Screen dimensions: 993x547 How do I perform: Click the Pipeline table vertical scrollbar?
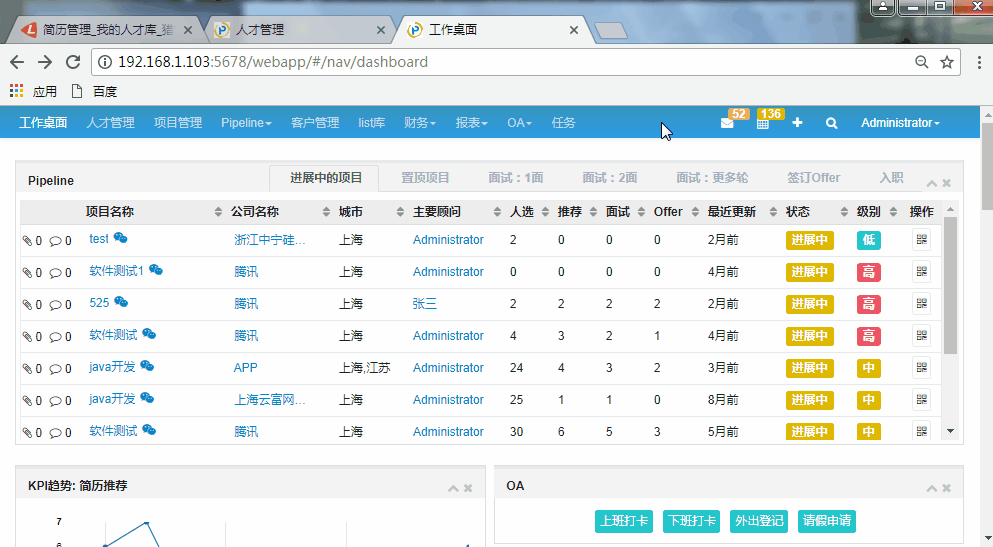[950, 290]
